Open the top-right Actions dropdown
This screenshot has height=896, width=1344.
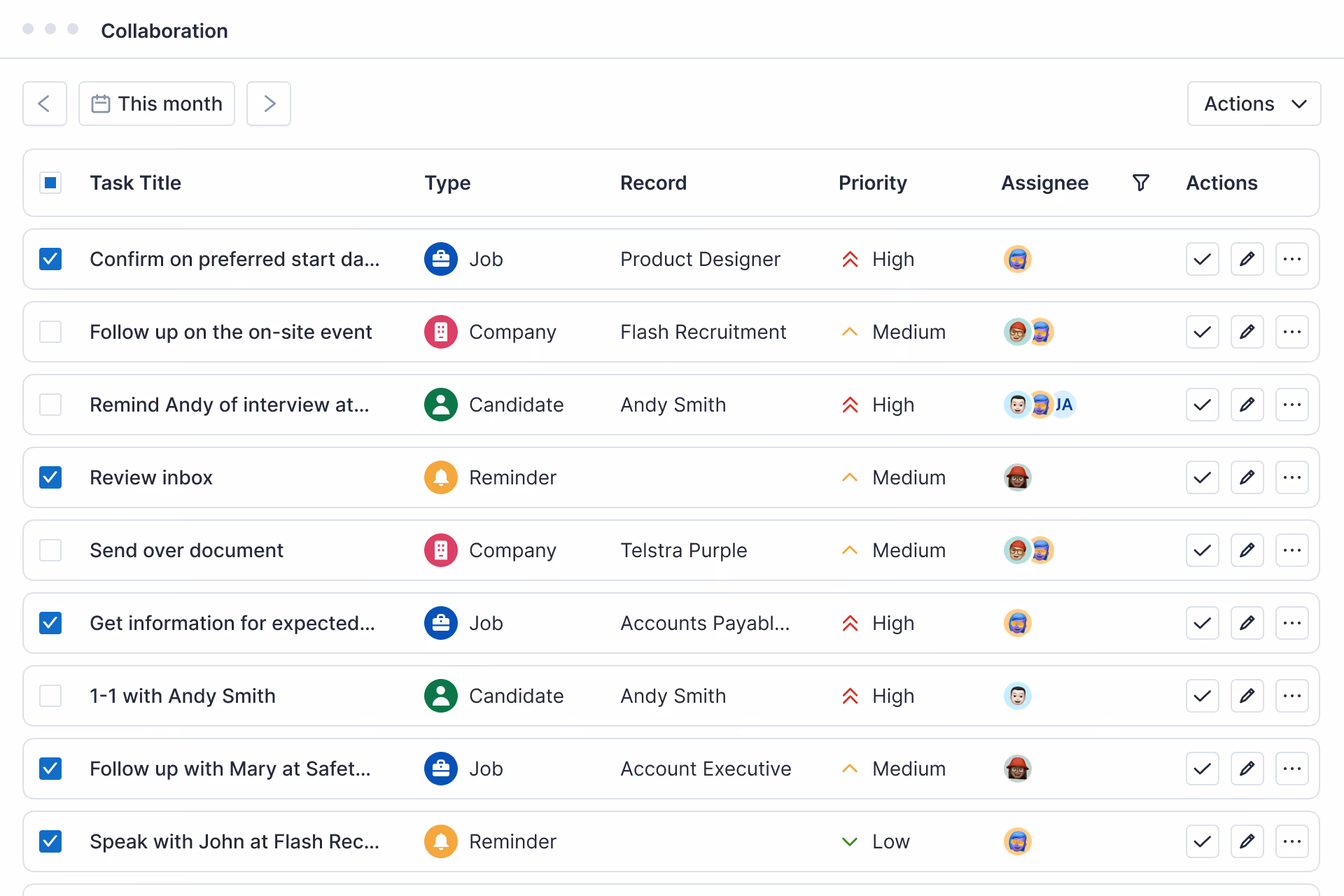(1254, 104)
